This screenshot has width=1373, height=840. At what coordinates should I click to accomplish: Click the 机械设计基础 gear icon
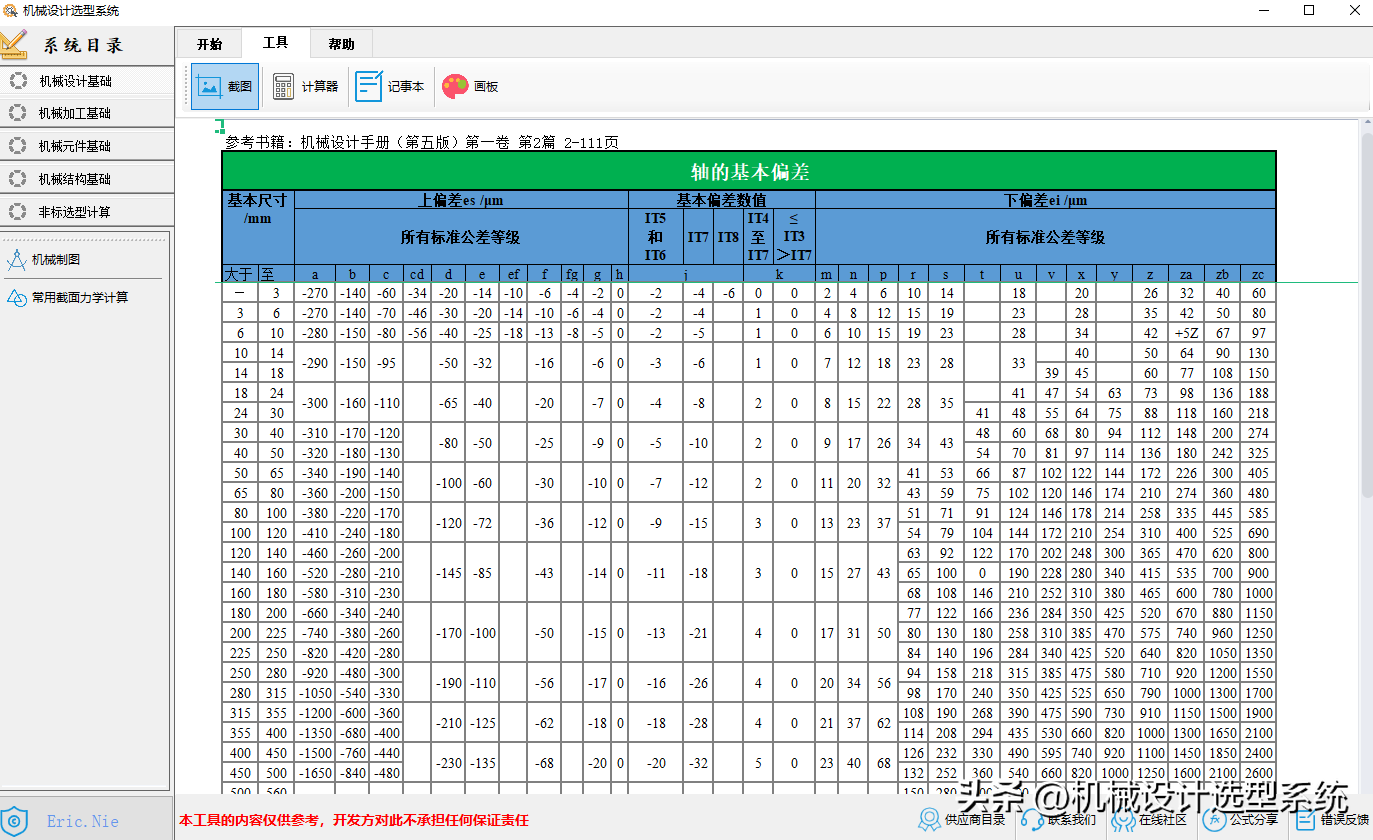[17, 81]
